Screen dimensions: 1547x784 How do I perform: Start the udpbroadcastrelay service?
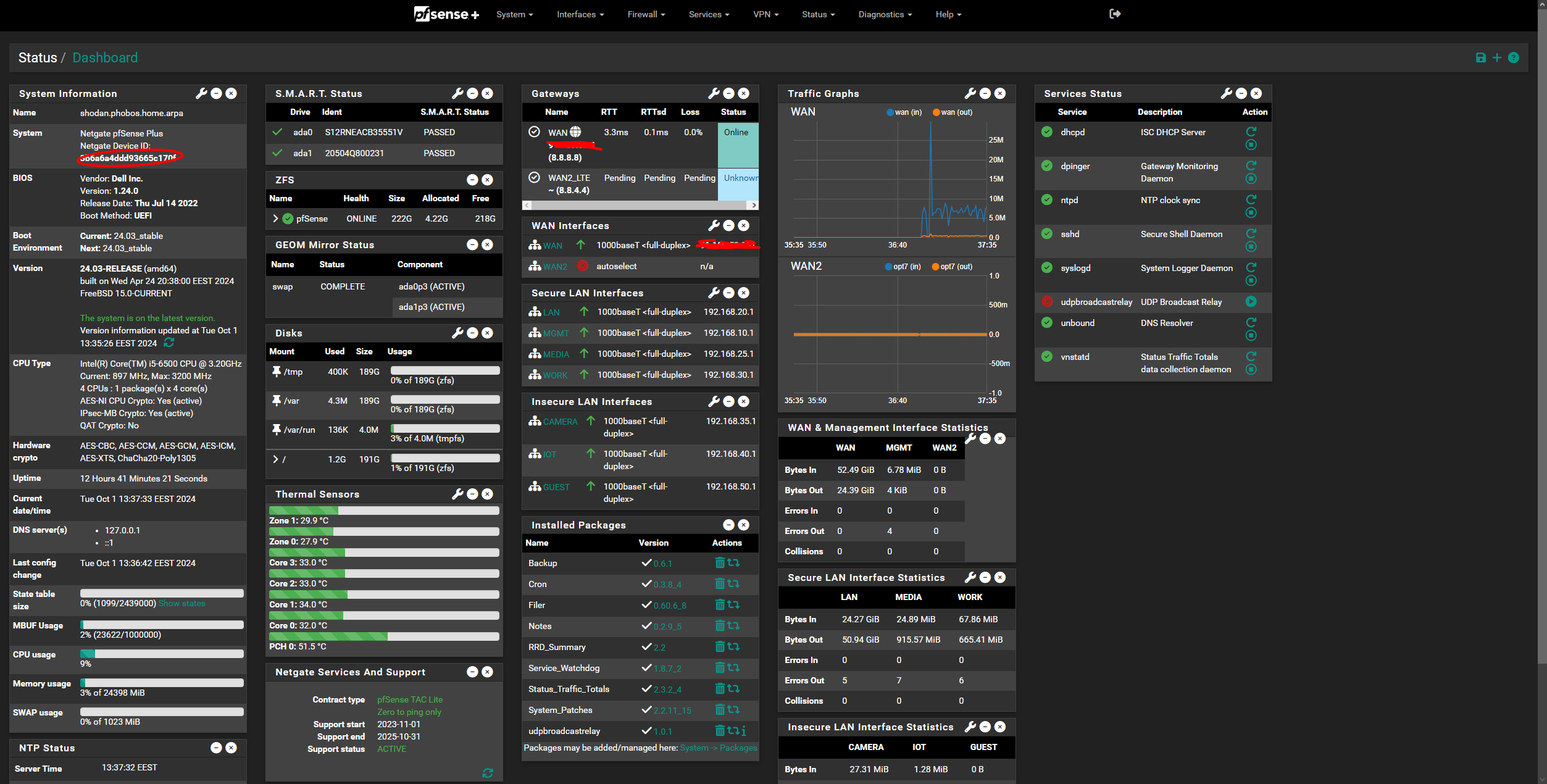coord(1251,301)
